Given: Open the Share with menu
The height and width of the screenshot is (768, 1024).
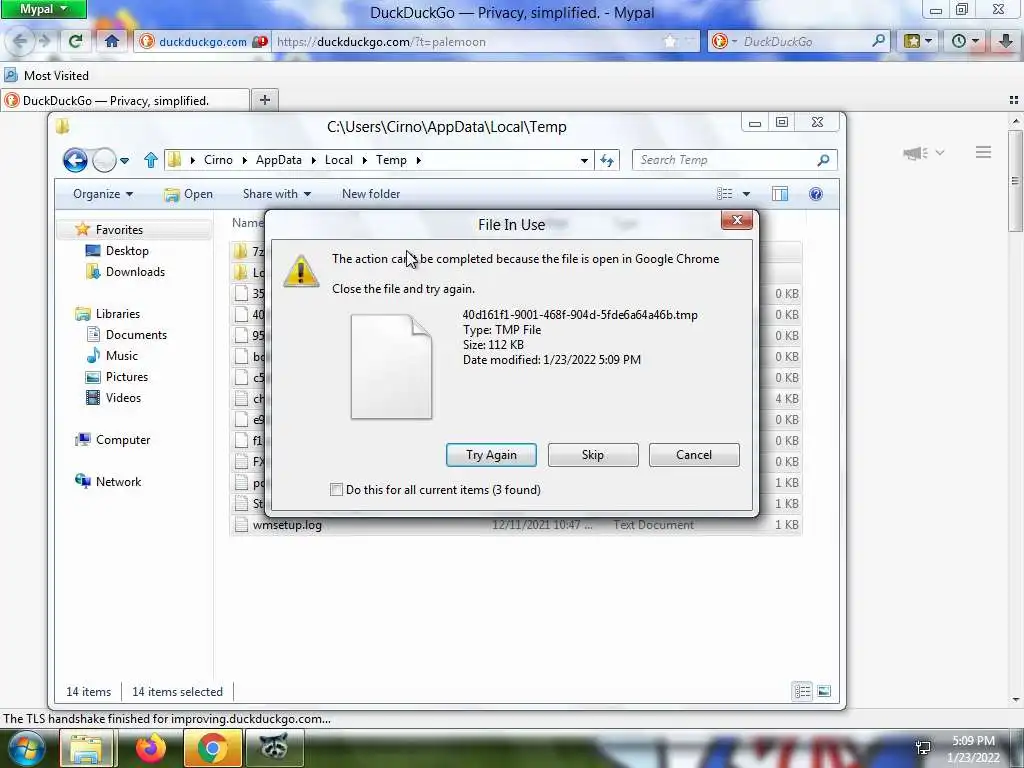Looking at the screenshot, I should coord(277,194).
